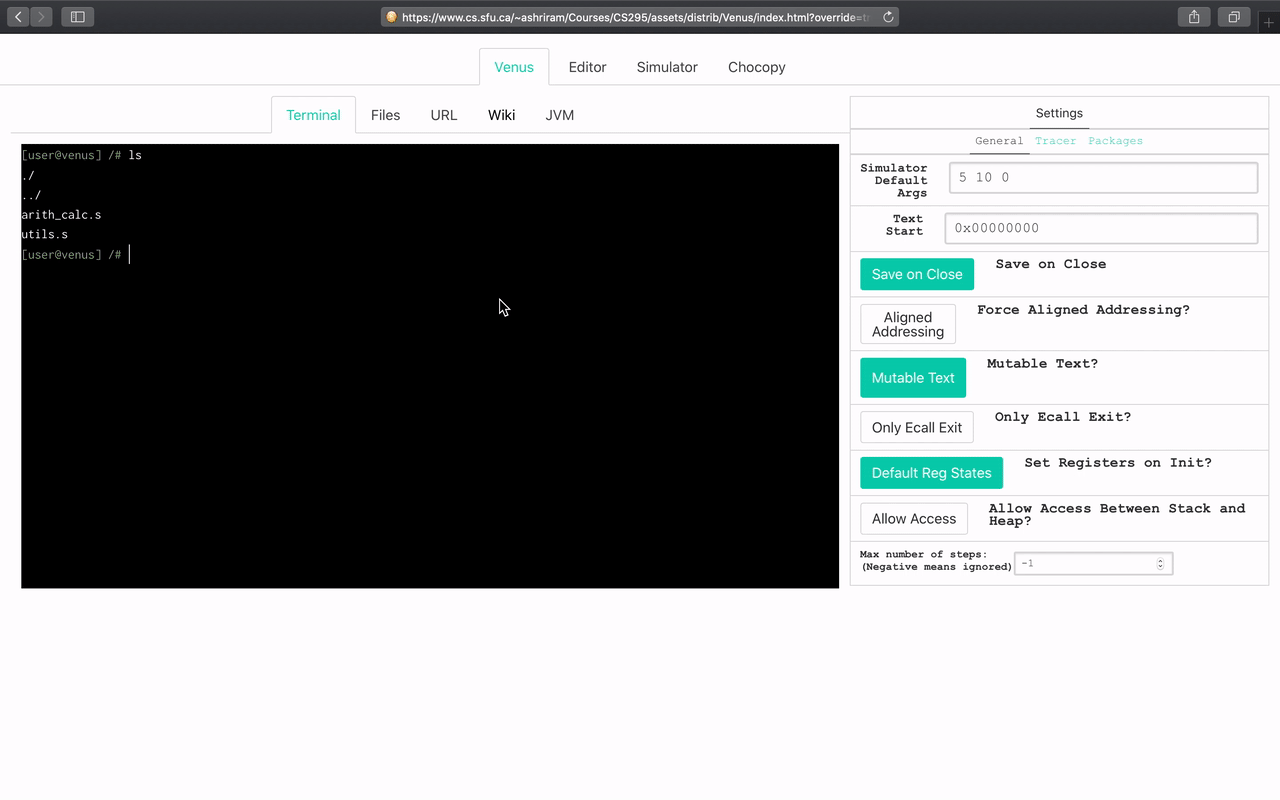The width and height of the screenshot is (1280, 800).
Task: Switch to the Editor tab
Action: pyautogui.click(x=587, y=67)
